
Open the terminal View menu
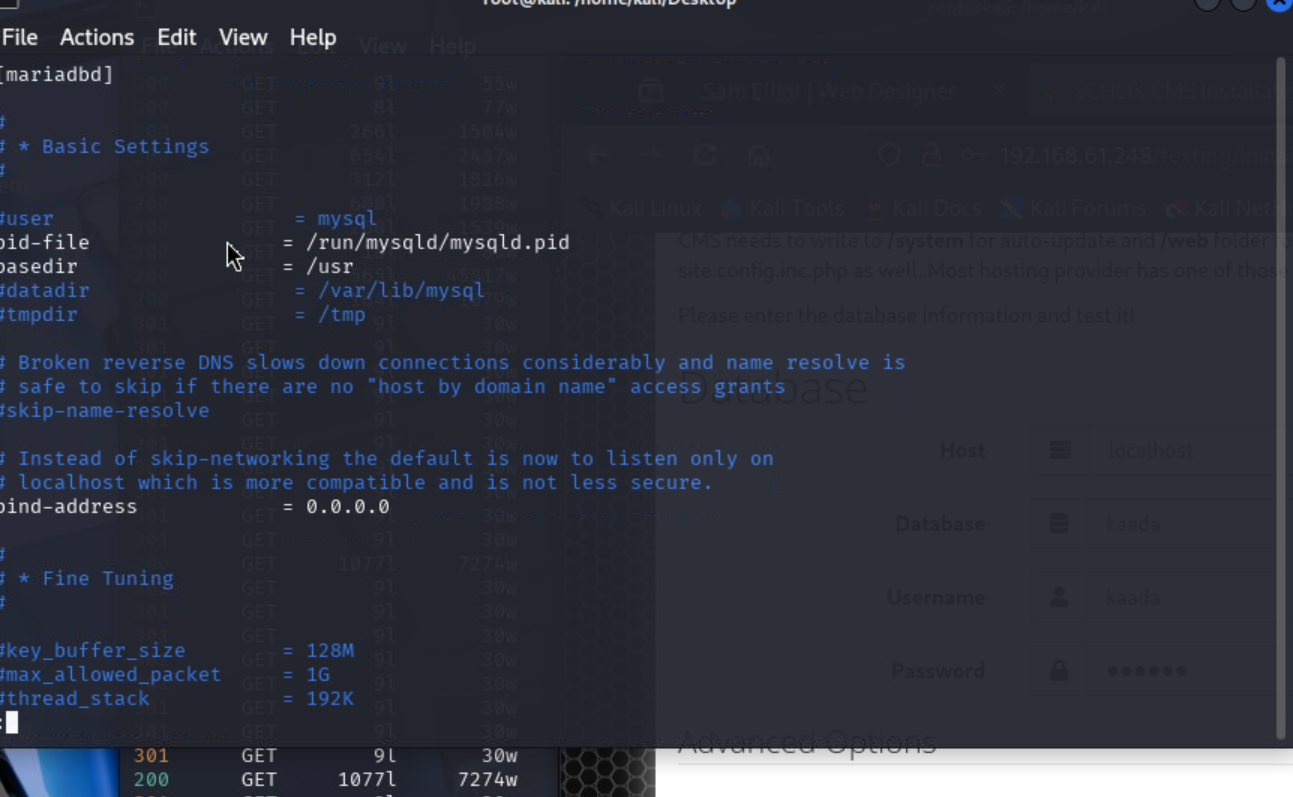[x=243, y=37]
